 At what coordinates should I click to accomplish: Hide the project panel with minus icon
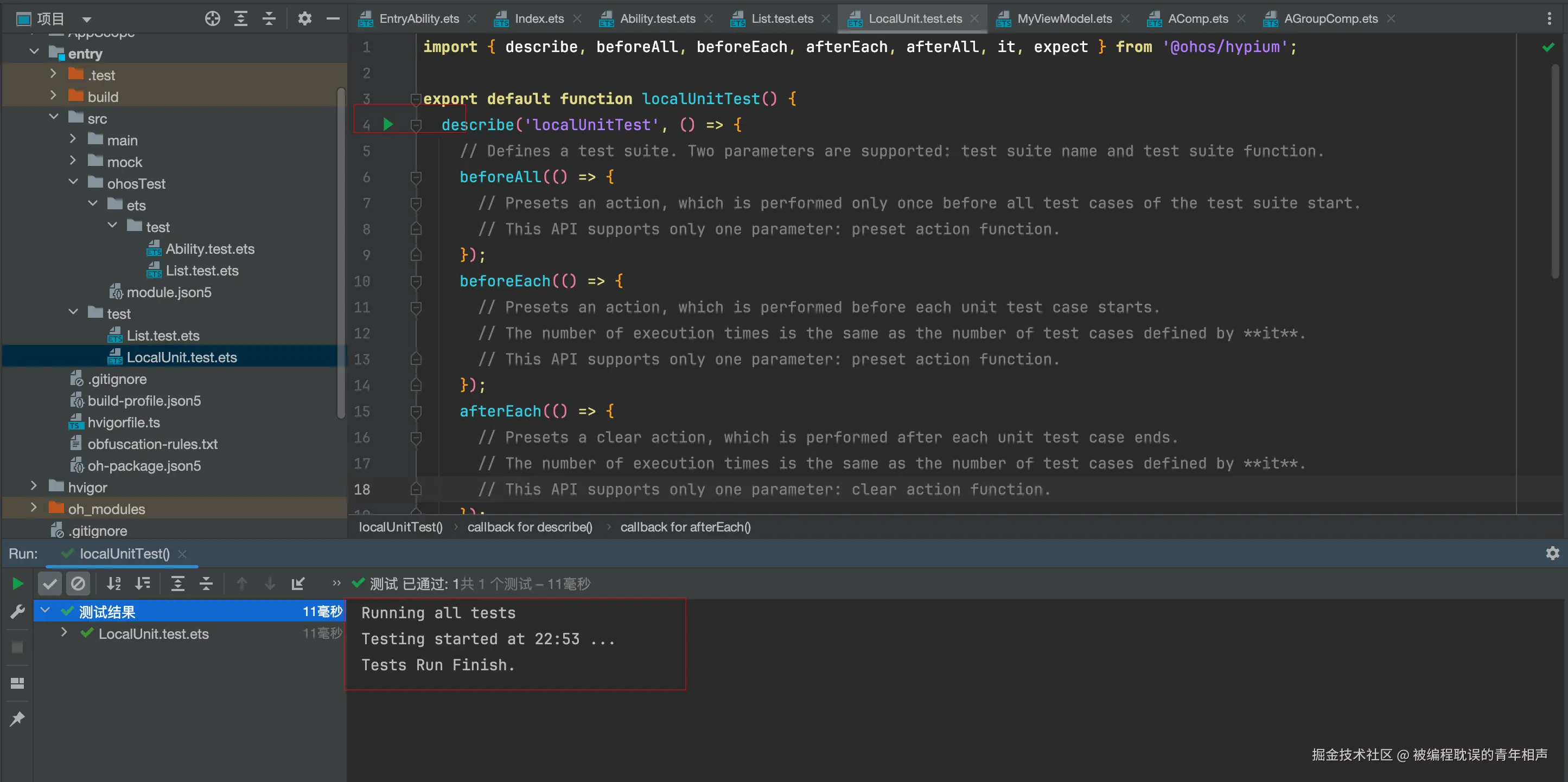[x=333, y=19]
